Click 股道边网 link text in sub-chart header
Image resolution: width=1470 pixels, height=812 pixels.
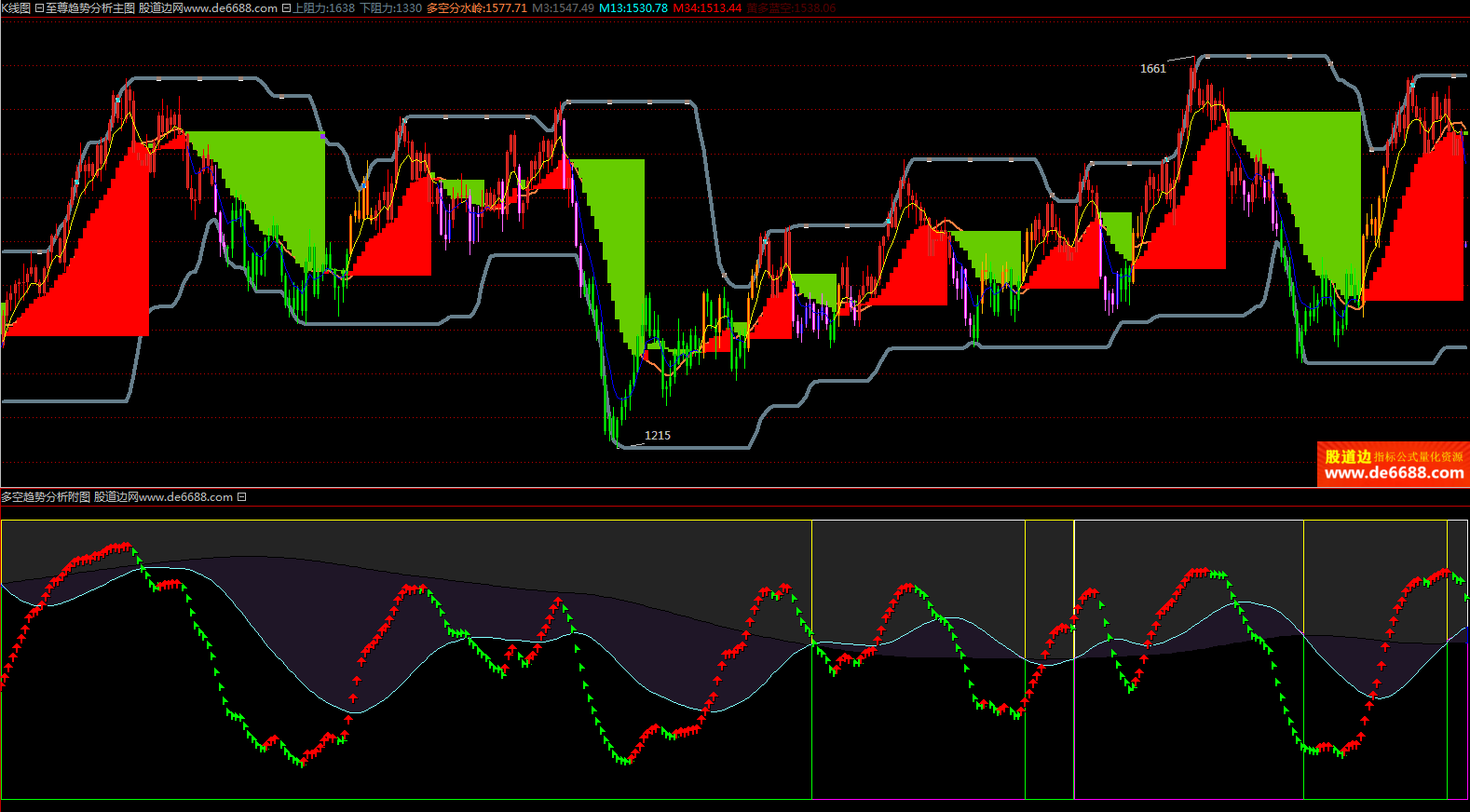pyautogui.click(x=116, y=497)
